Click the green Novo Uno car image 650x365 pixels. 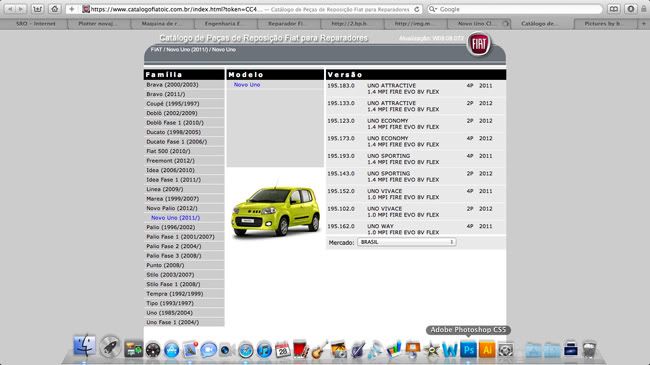click(x=276, y=211)
